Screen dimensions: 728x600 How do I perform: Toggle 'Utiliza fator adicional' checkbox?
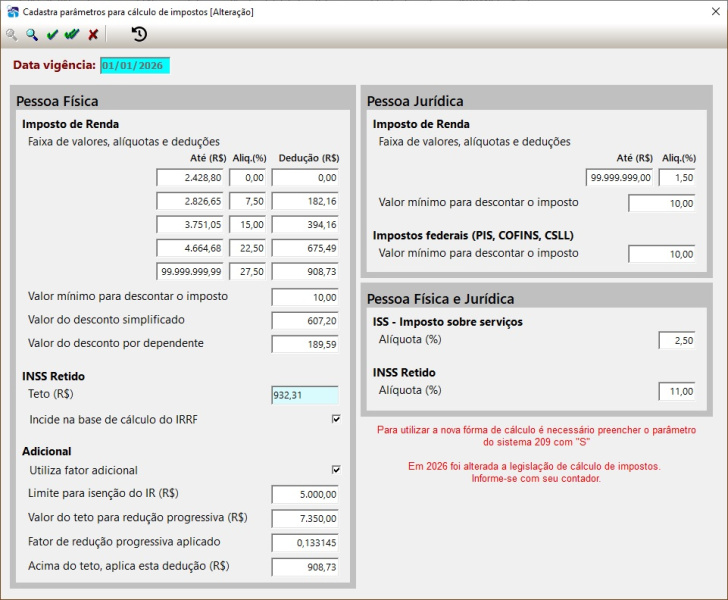coord(336,470)
